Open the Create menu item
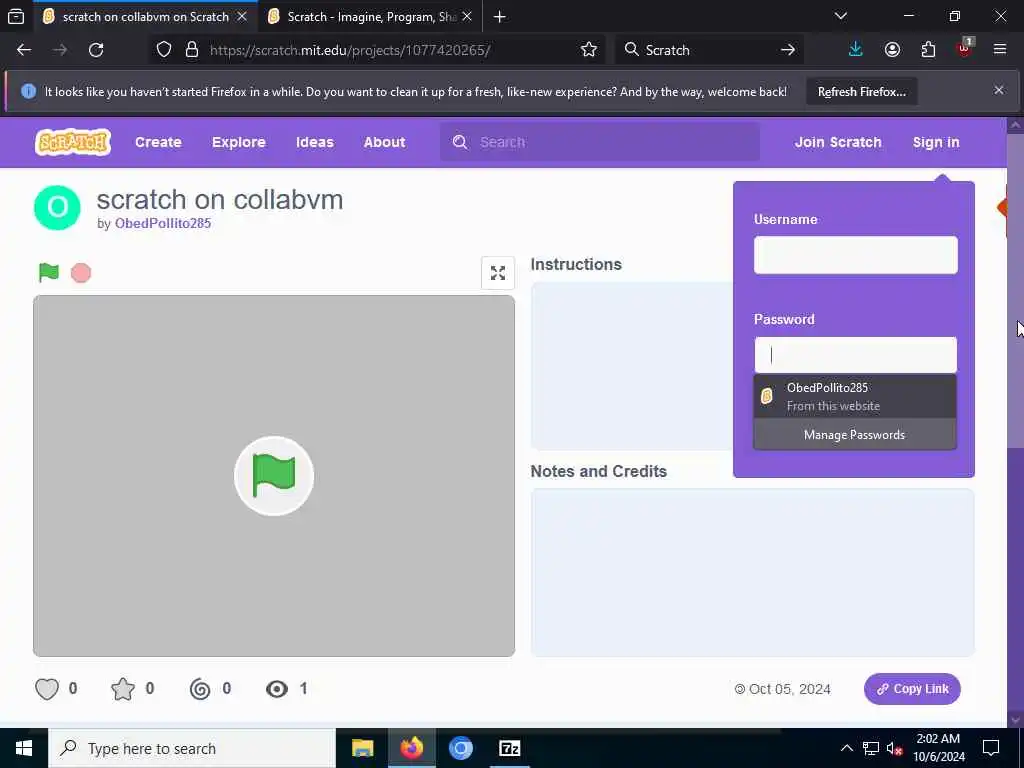This screenshot has height=768, width=1024. click(x=158, y=142)
